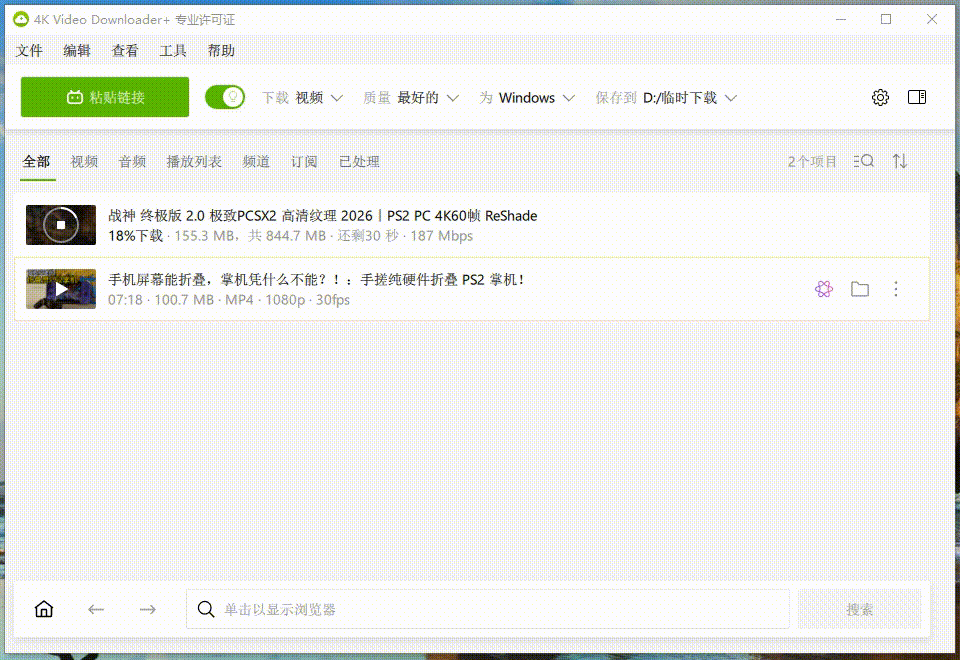Switch to the 播放列表 tab
This screenshot has width=960, height=660.
pyautogui.click(x=194, y=162)
